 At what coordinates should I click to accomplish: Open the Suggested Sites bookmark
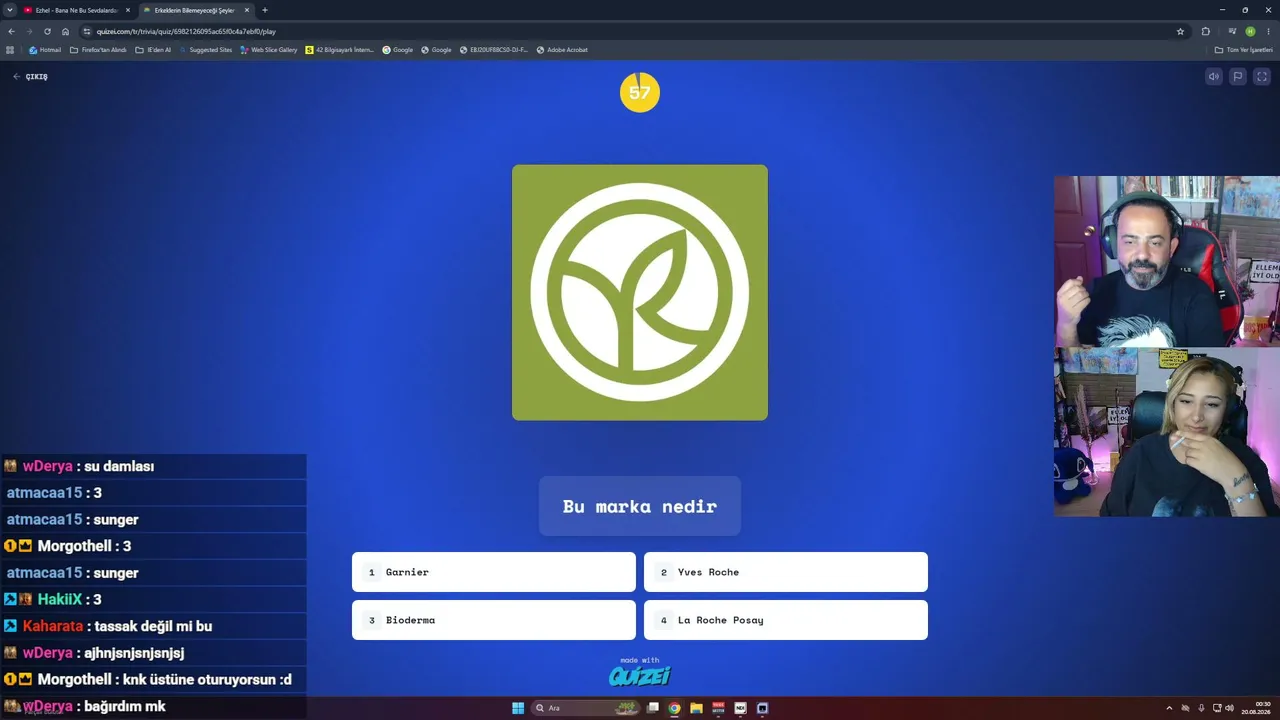click(206, 50)
